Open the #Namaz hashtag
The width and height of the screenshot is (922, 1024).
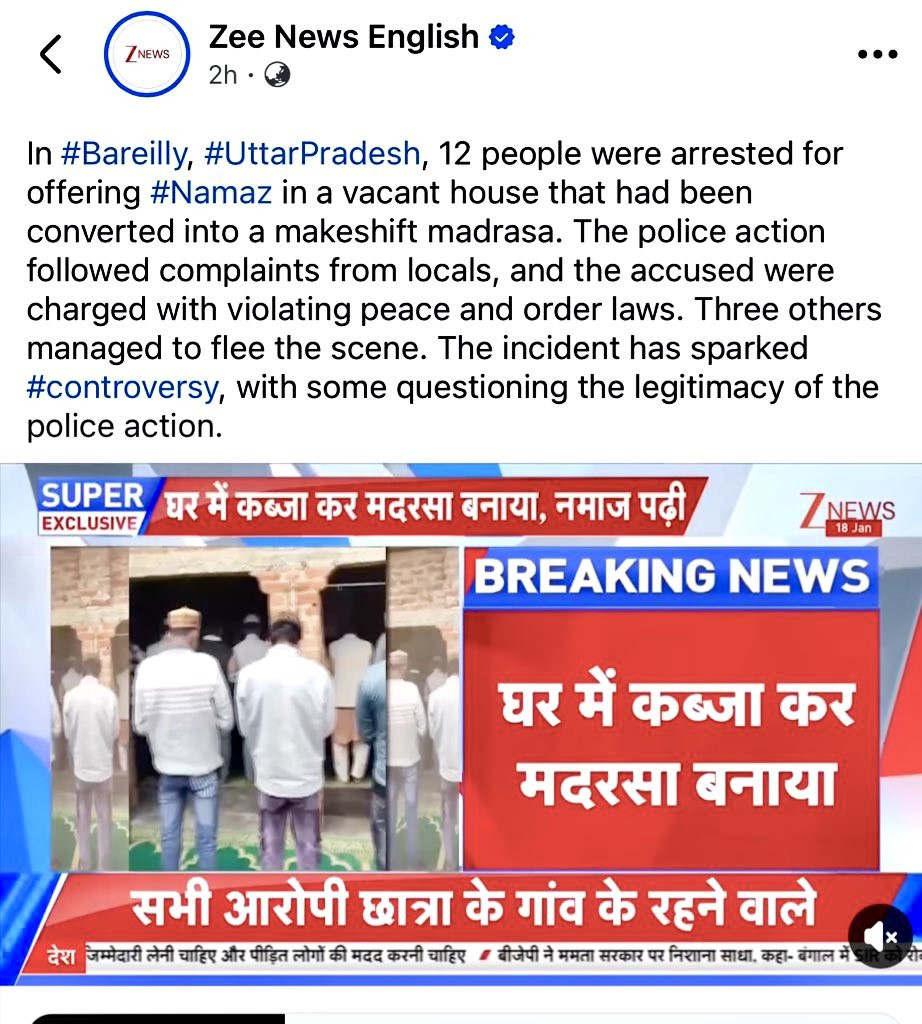(x=210, y=193)
